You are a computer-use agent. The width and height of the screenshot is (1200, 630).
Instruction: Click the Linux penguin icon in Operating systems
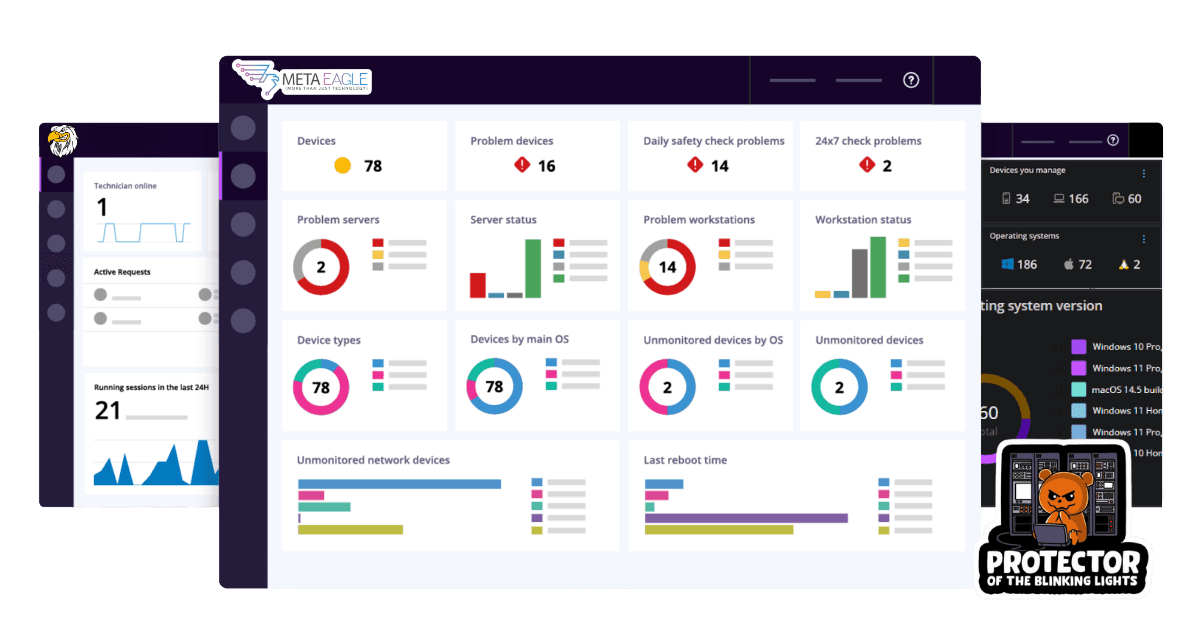click(x=1125, y=263)
